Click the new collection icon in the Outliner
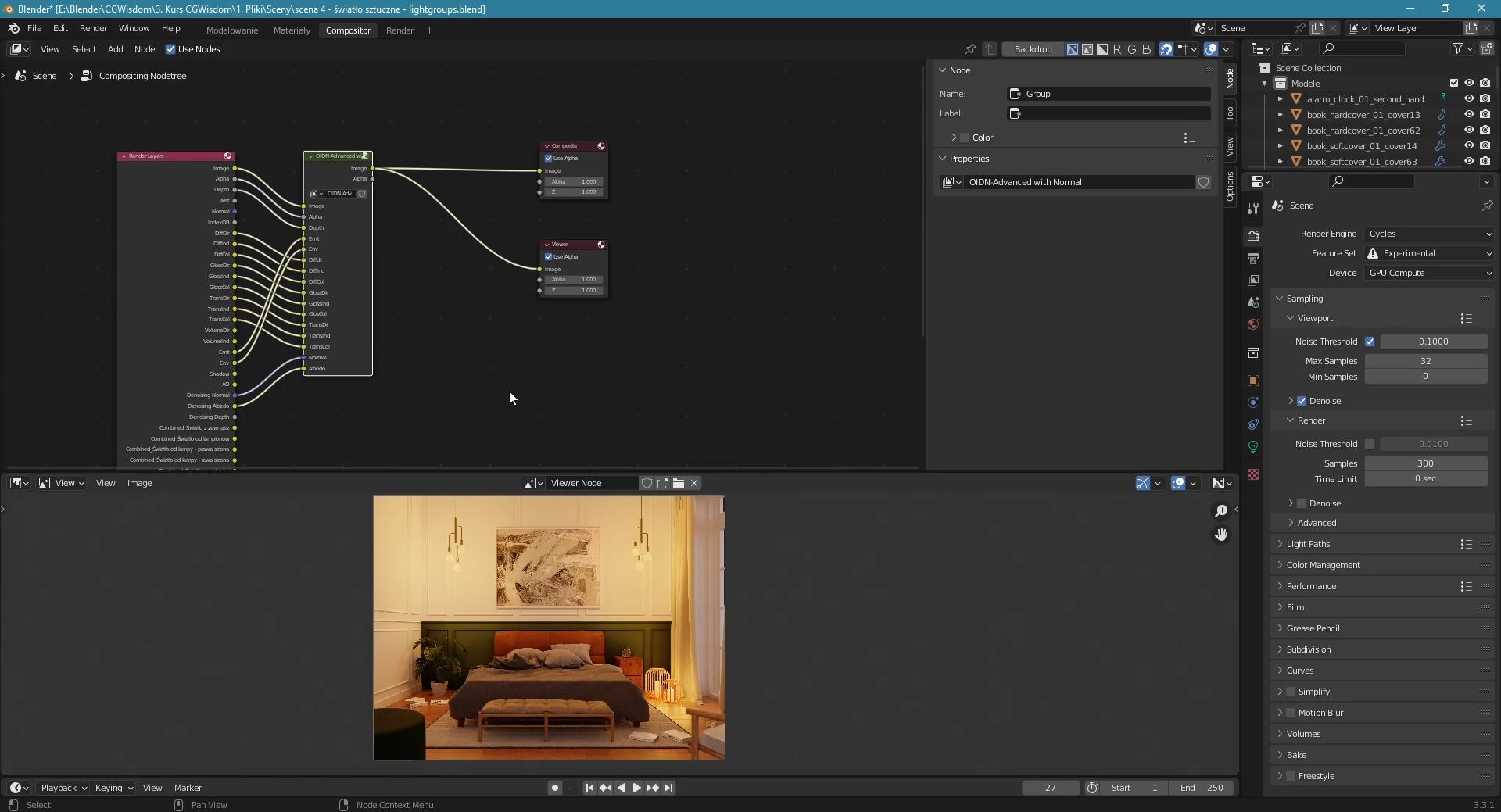The image size is (1501, 812). click(x=1488, y=48)
